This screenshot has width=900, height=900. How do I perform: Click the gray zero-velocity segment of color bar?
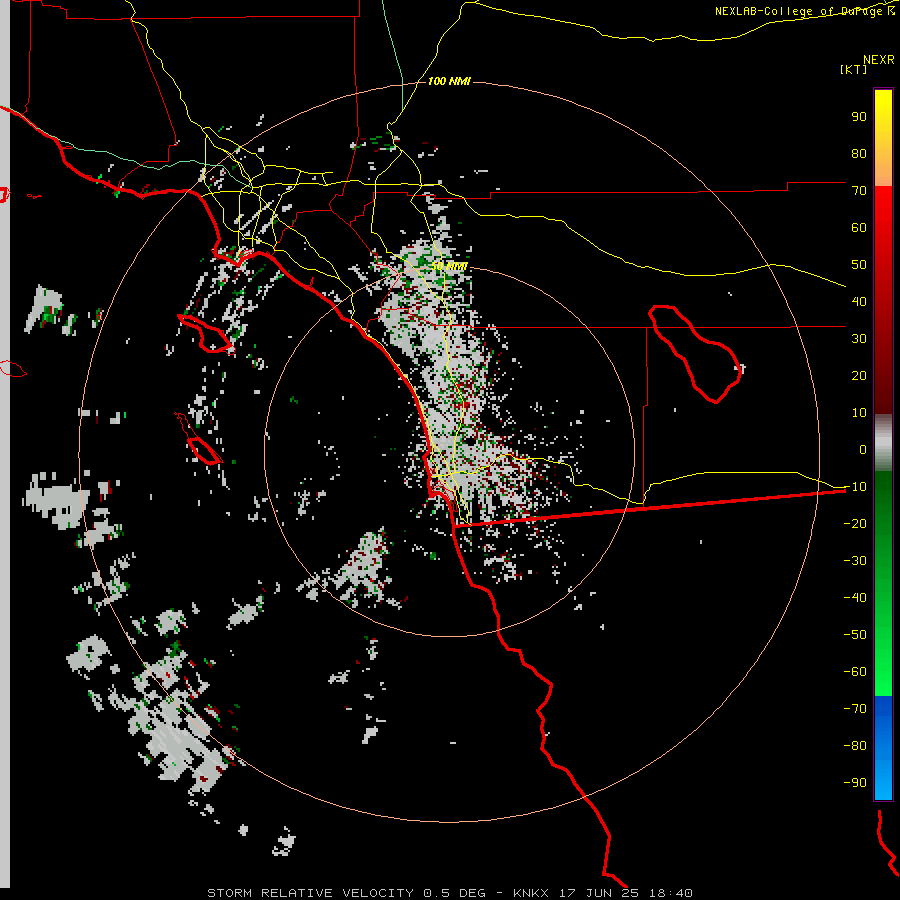[x=883, y=443]
